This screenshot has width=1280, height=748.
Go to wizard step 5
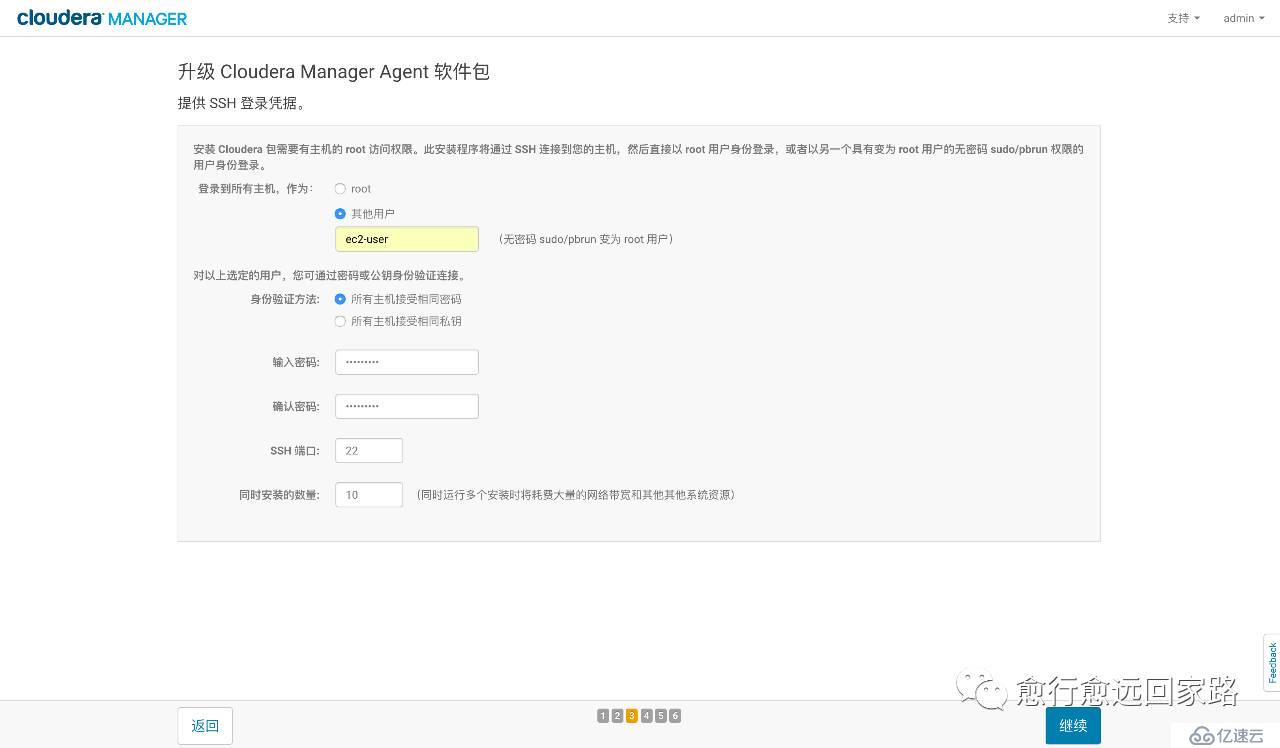pos(661,716)
